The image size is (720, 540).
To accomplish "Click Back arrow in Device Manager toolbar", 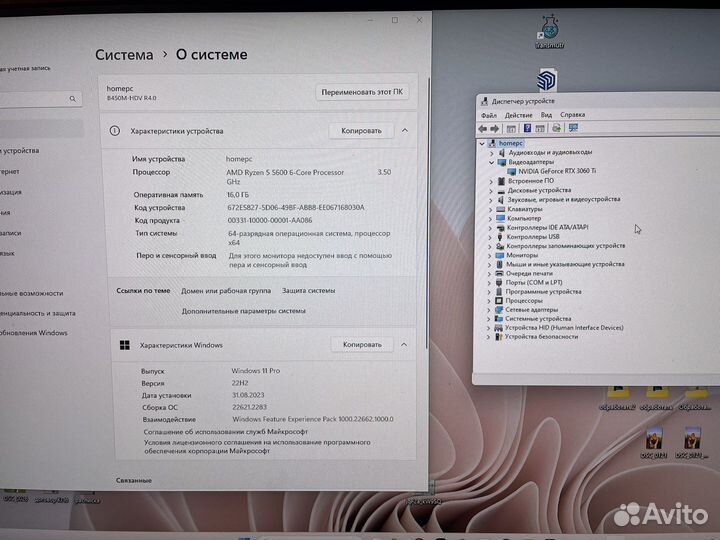I will (483, 129).
